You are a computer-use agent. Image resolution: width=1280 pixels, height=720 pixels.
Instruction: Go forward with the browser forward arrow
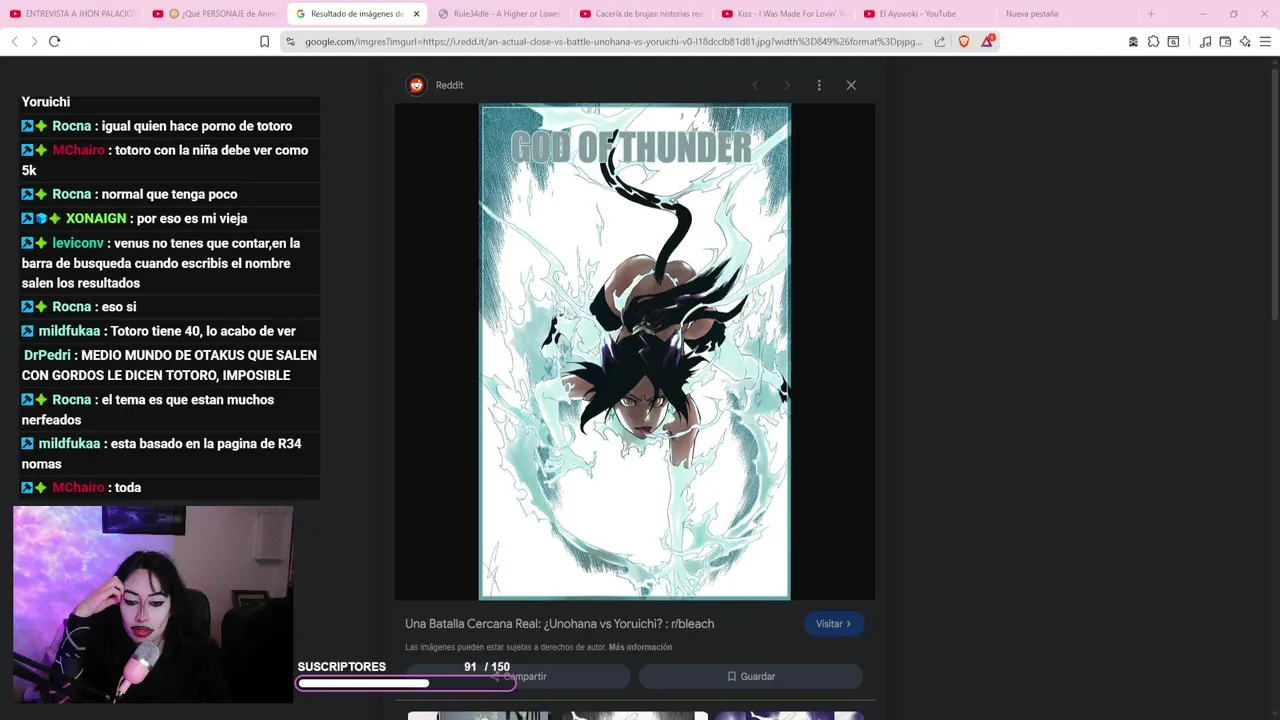34,41
